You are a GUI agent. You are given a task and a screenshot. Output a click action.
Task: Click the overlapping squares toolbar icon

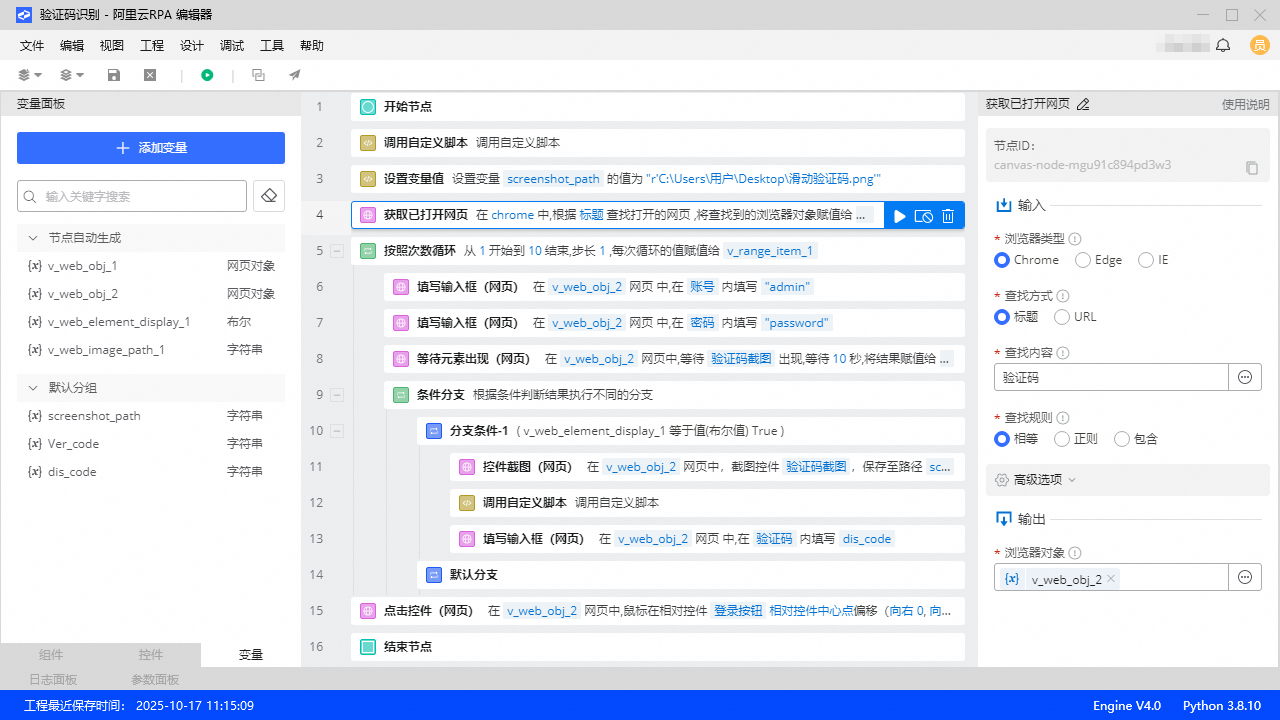pyautogui.click(x=258, y=75)
